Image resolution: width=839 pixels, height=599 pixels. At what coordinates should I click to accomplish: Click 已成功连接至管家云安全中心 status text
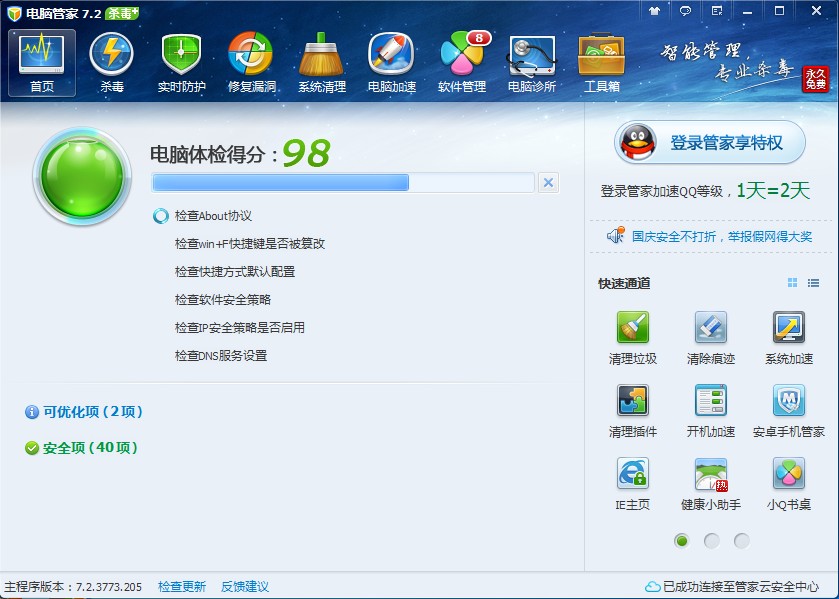coord(741,587)
